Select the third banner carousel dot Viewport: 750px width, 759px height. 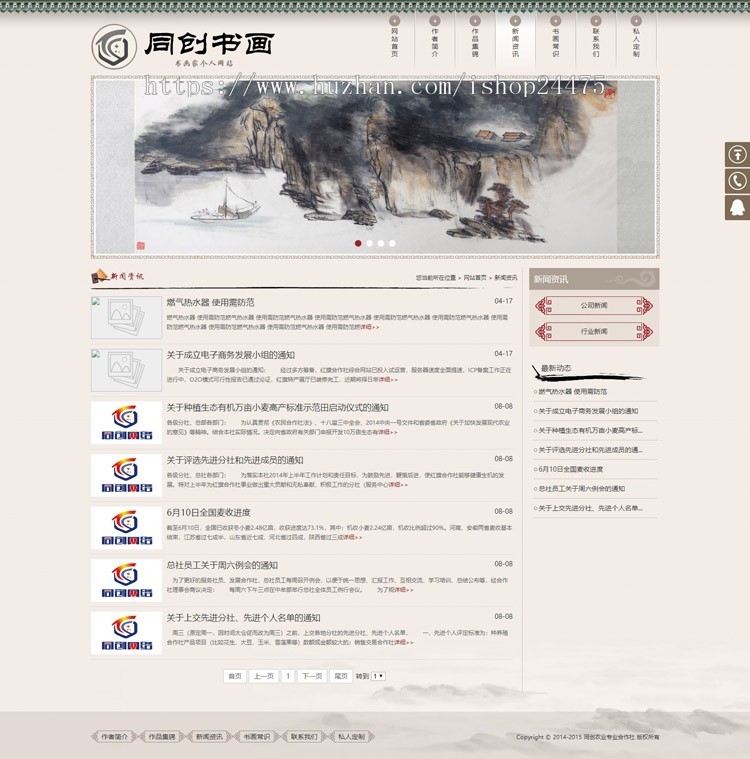(381, 243)
